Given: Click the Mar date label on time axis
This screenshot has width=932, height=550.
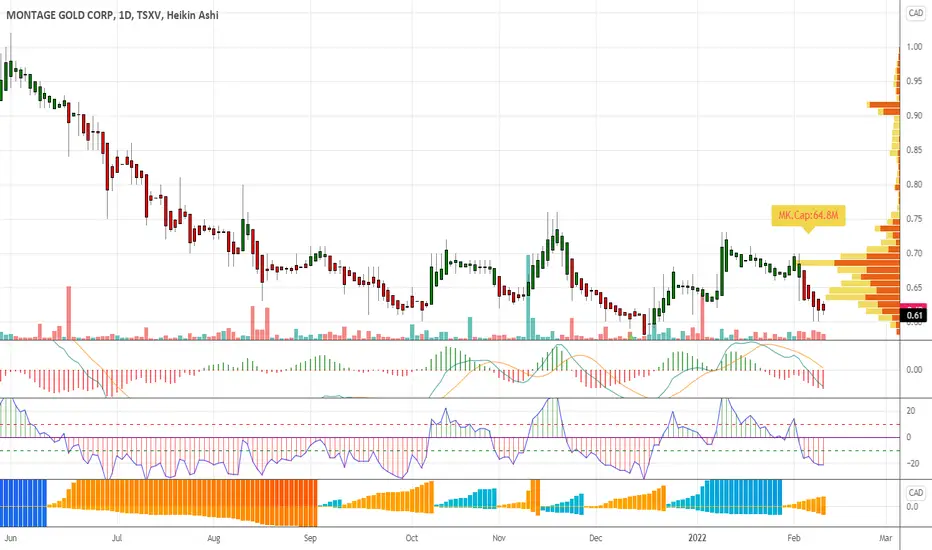Looking at the screenshot, I should (x=886, y=538).
